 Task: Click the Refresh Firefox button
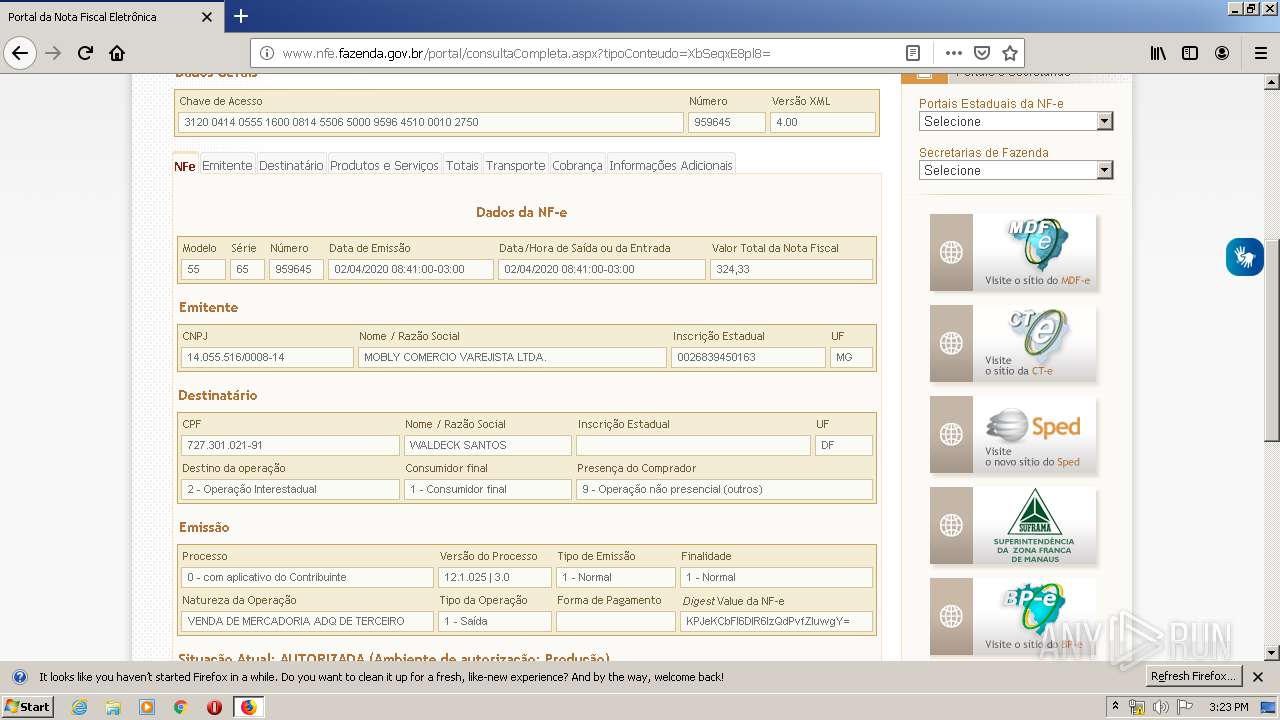click(1194, 677)
